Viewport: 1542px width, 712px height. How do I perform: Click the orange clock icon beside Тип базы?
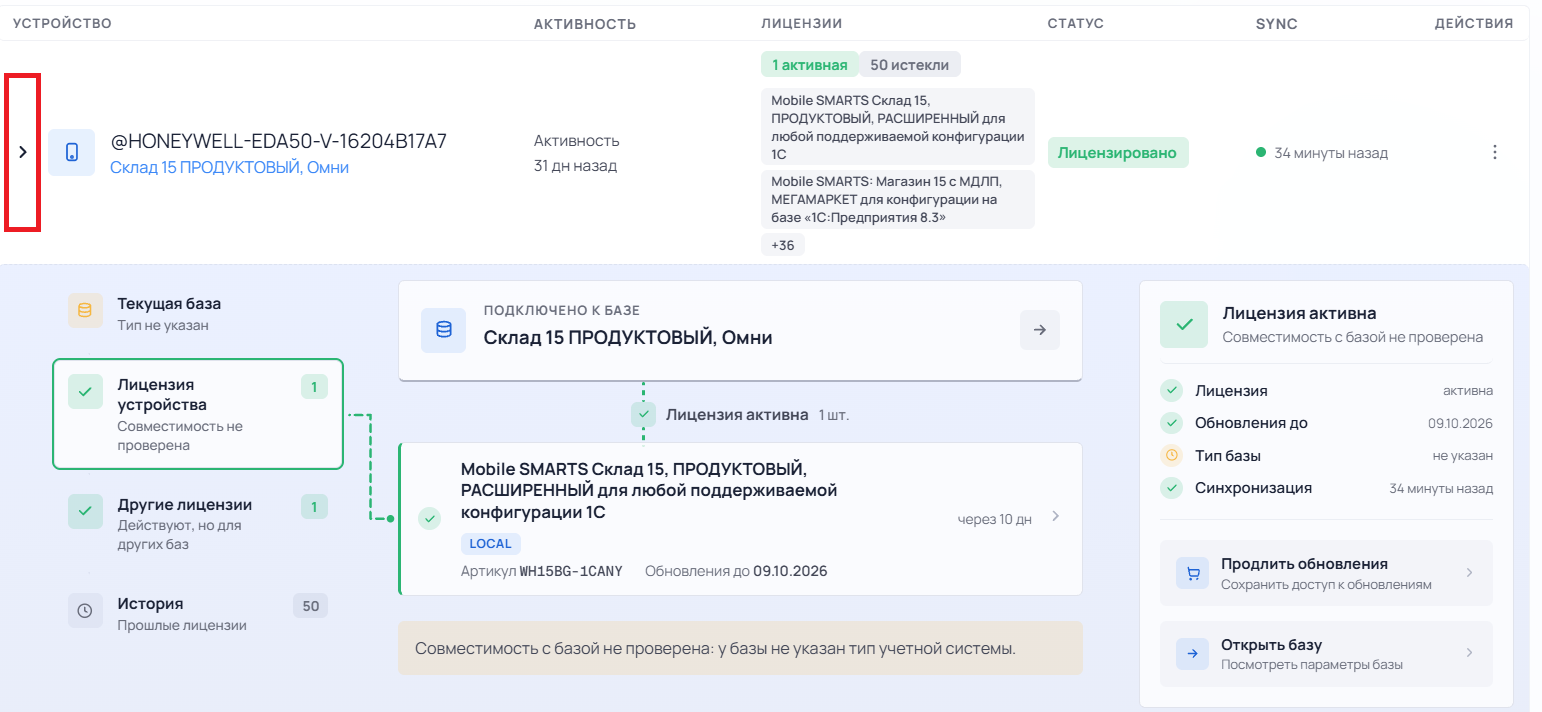1170,456
